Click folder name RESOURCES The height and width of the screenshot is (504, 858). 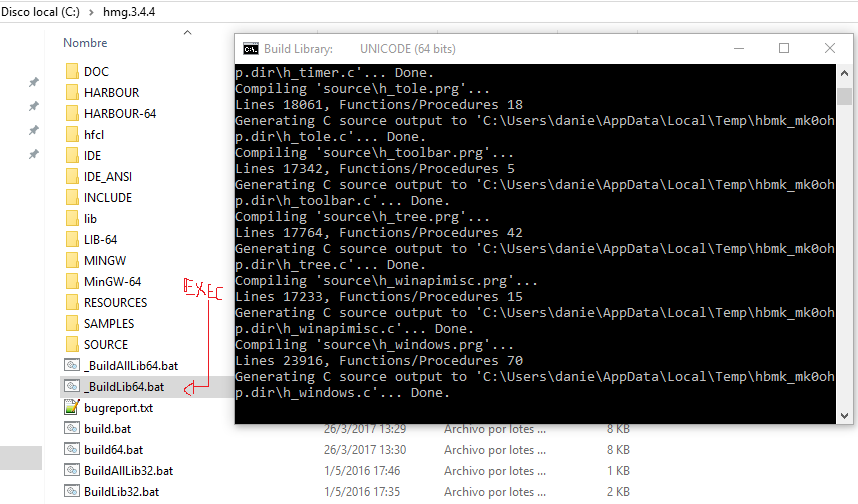pos(115,303)
